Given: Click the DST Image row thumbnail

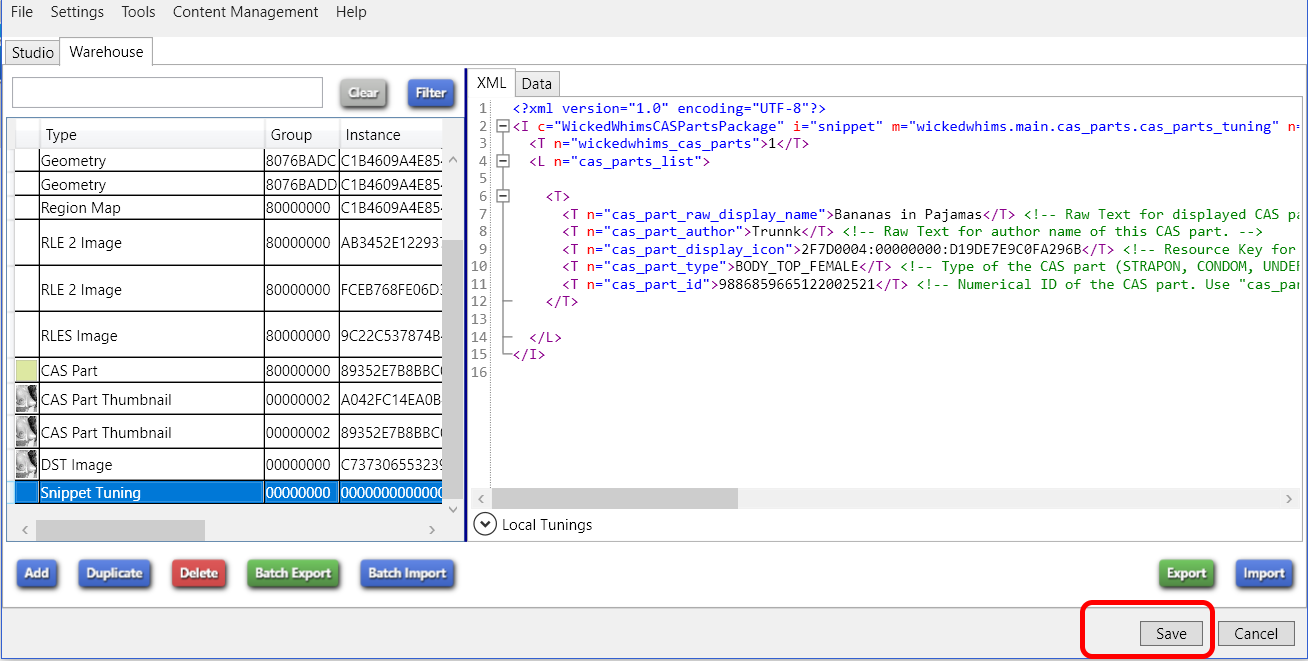Looking at the screenshot, I should pyautogui.click(x=26, y=464).
